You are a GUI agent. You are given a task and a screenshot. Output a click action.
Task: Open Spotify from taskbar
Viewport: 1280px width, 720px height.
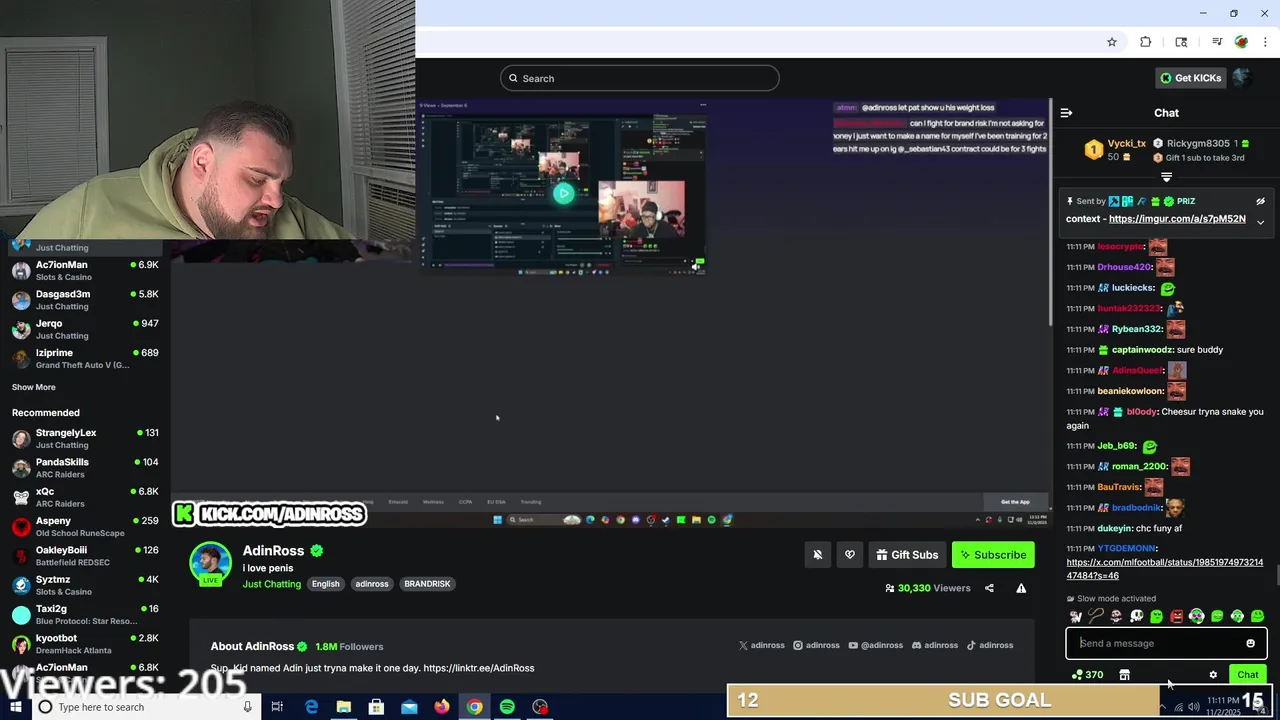tap(507, 707)
